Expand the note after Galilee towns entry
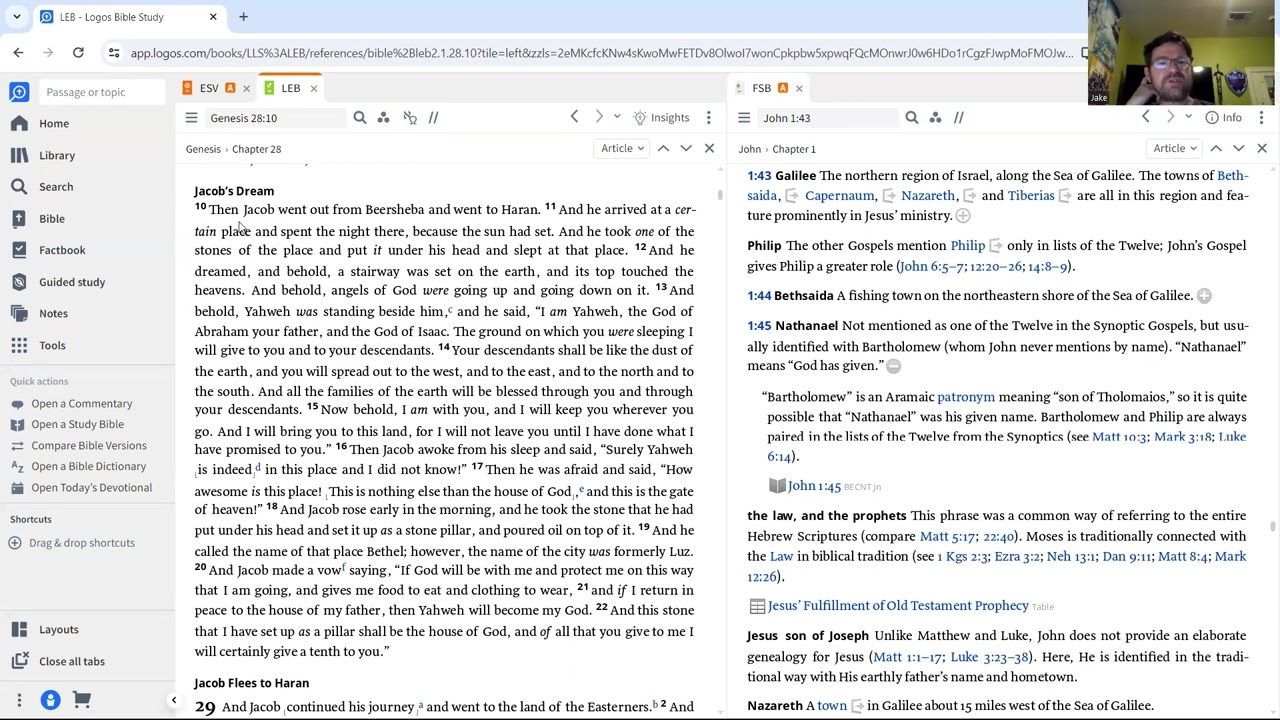Screen dimensions: 1280x720 click(963, 216)
